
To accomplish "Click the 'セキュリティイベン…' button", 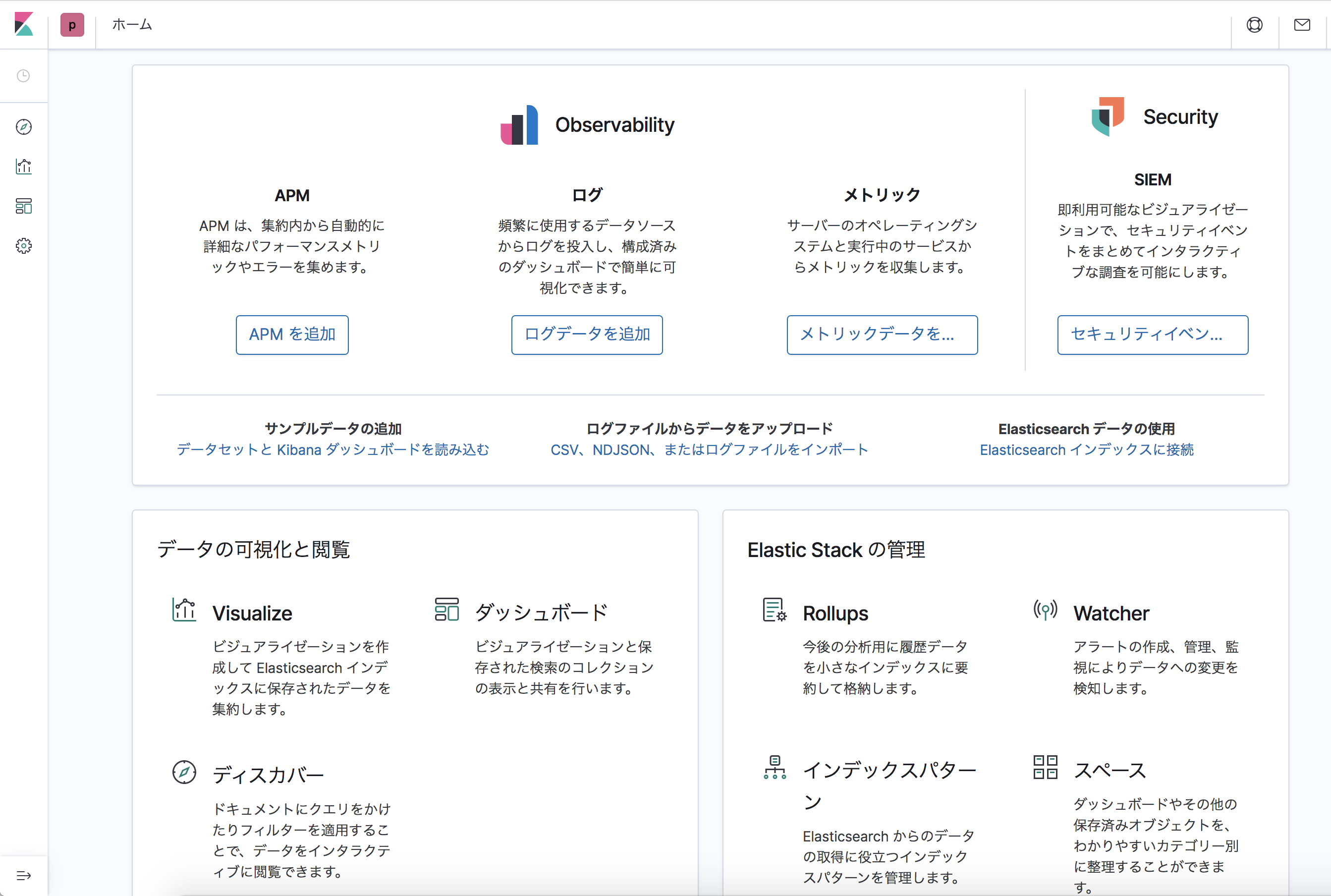I will pos(1152,335).
